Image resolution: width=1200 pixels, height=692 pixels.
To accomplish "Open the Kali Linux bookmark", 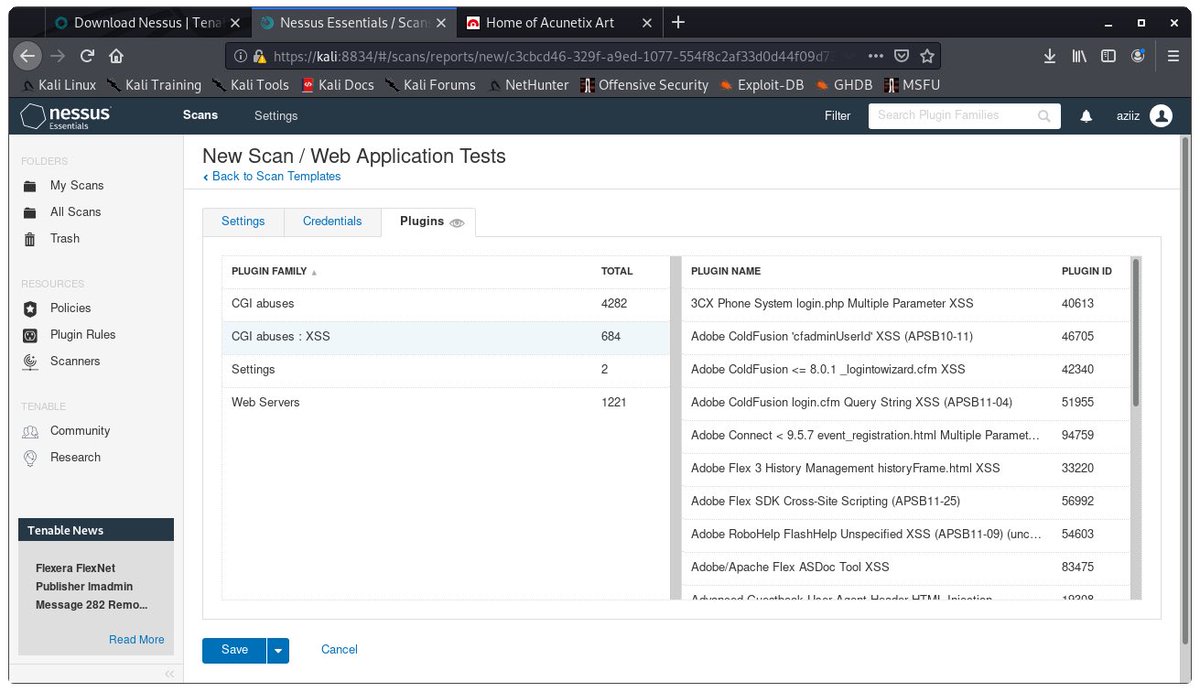I will [x=58, y=85].
